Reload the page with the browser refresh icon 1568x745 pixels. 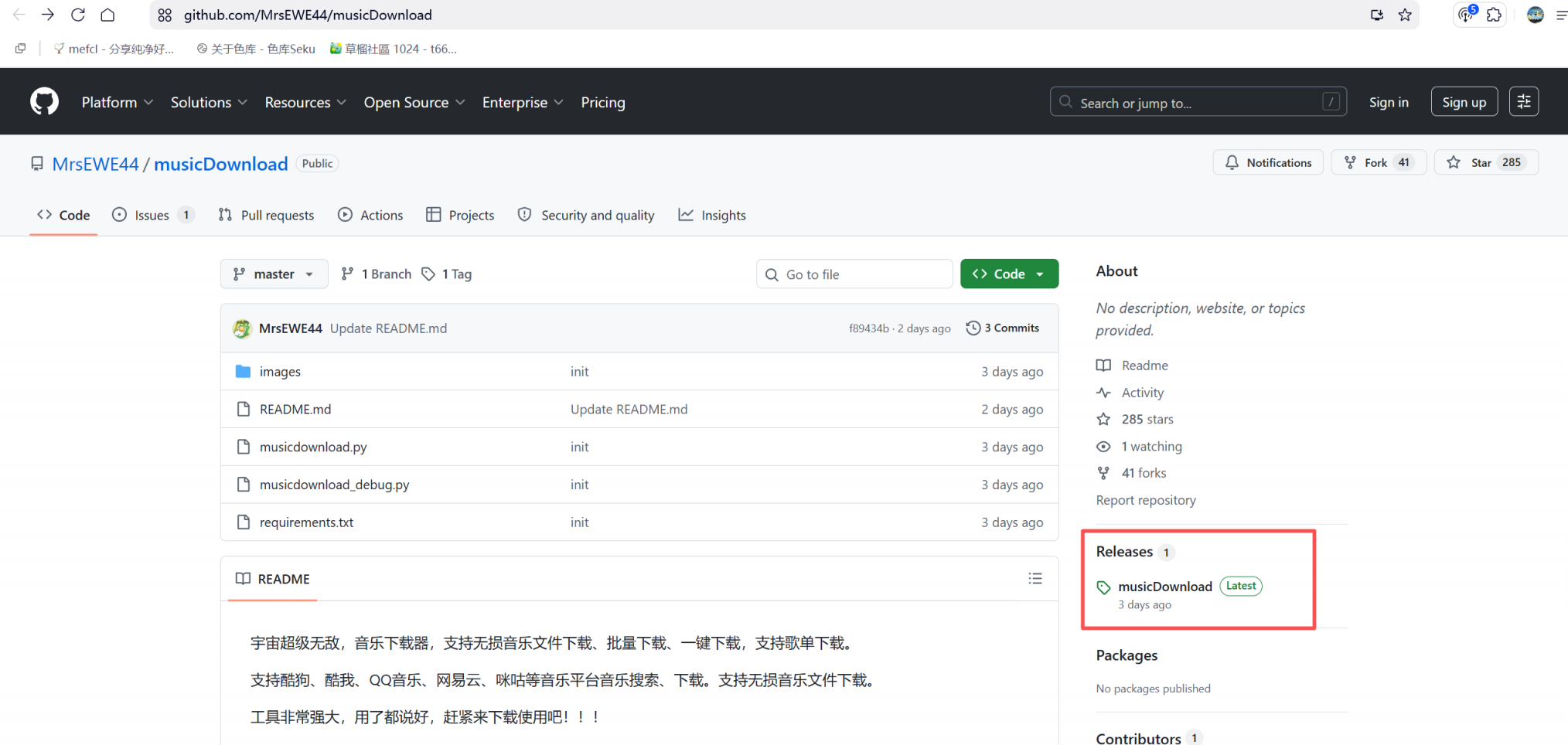(78, 15)
